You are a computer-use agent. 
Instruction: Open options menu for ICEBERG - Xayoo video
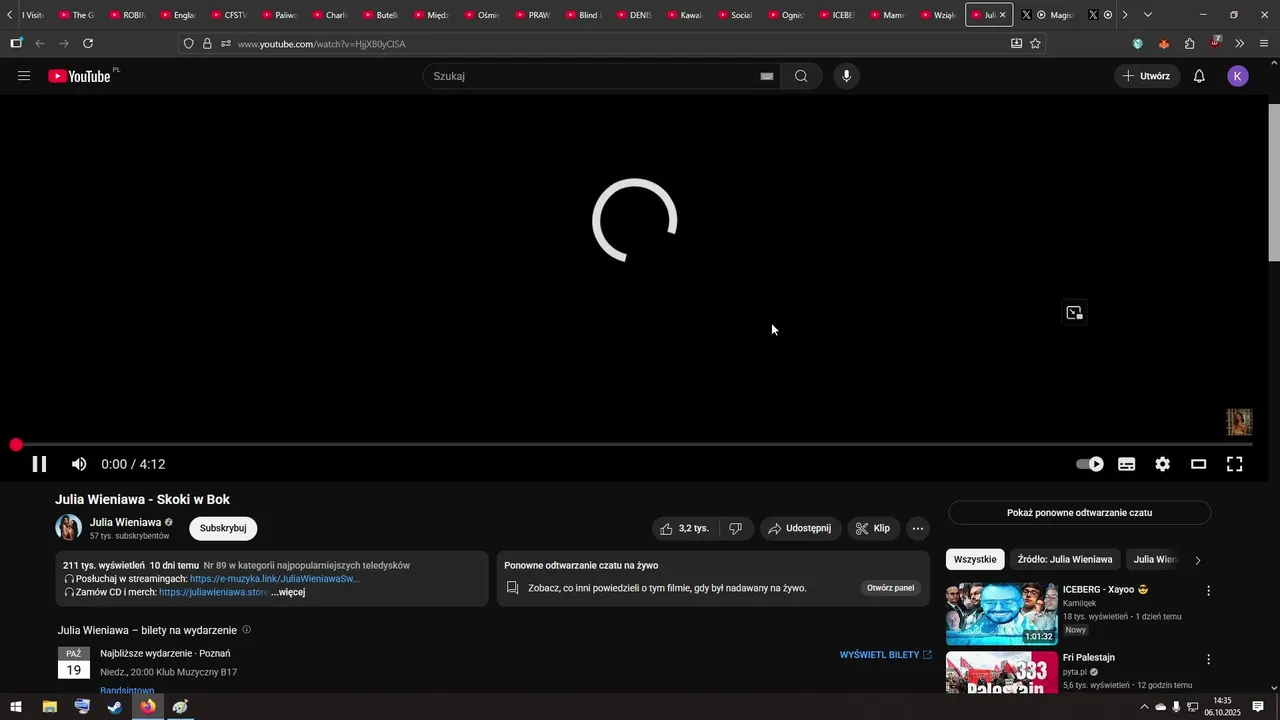(x=1208, y=591)
